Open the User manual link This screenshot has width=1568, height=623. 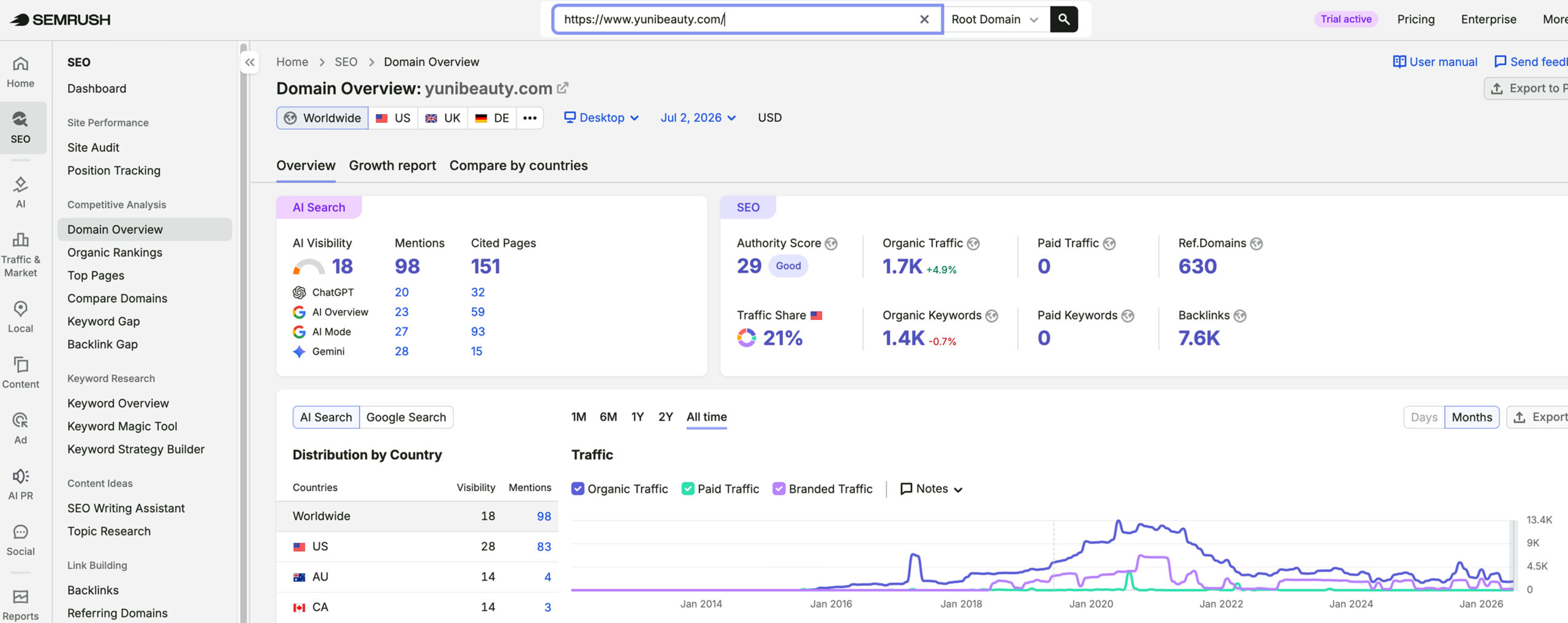1435,62
